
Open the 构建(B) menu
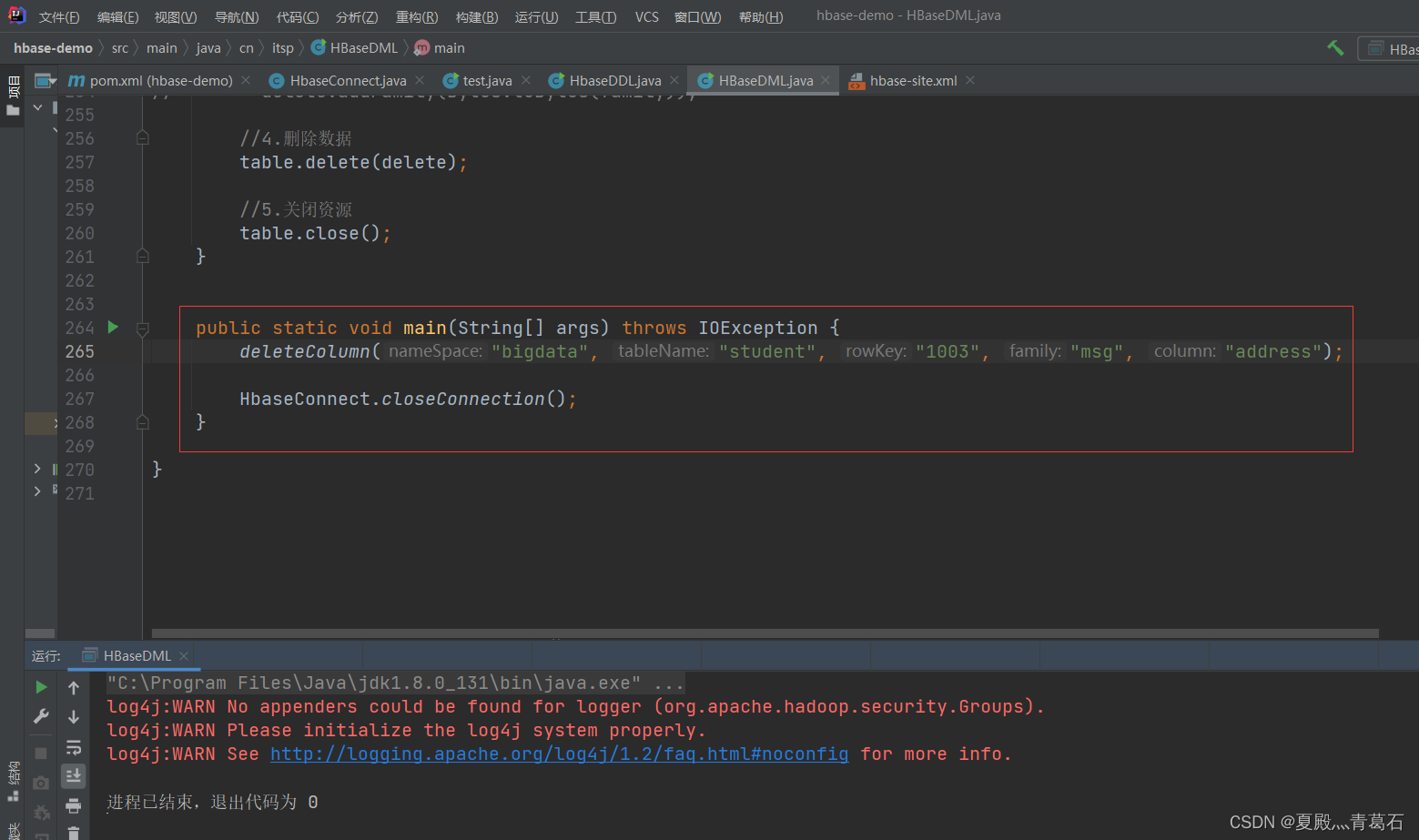point(477,17)
